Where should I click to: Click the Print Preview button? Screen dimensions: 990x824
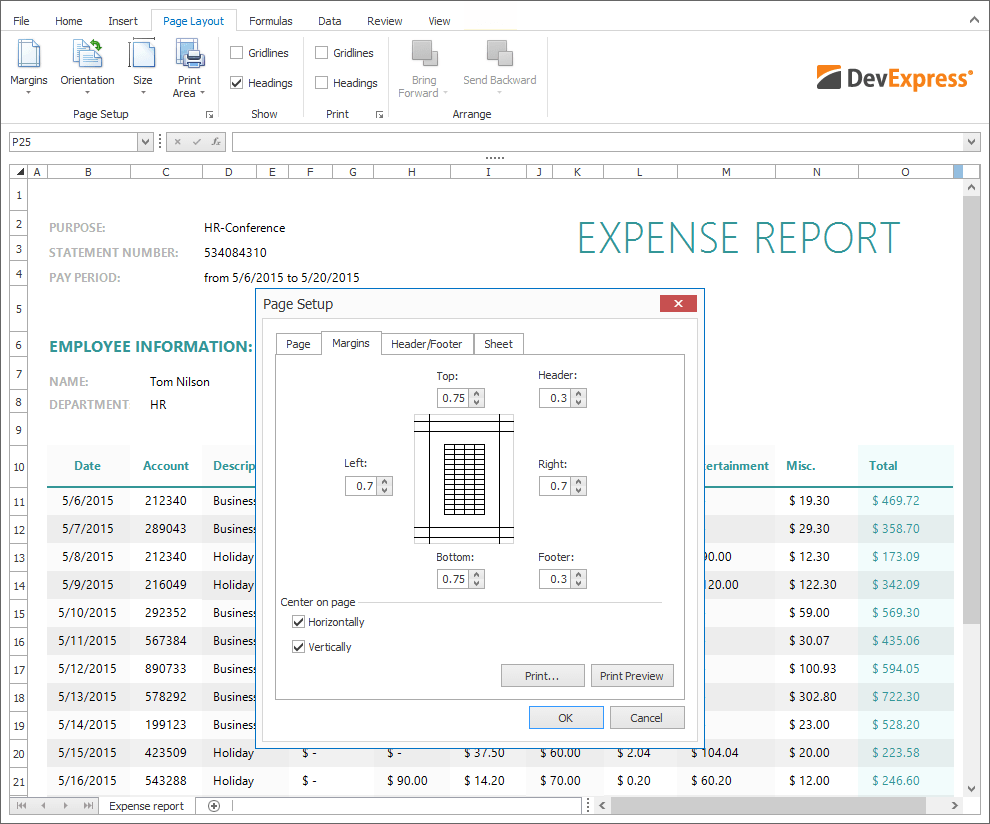point(632,676)
